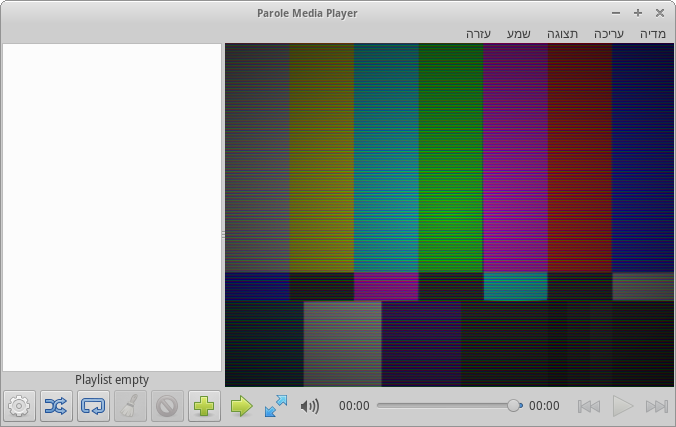This screenshot has width=676, height=427.
Task: Collapse the playlist with the green arrow
Action: pyautogui.click(x=242, y=406)
